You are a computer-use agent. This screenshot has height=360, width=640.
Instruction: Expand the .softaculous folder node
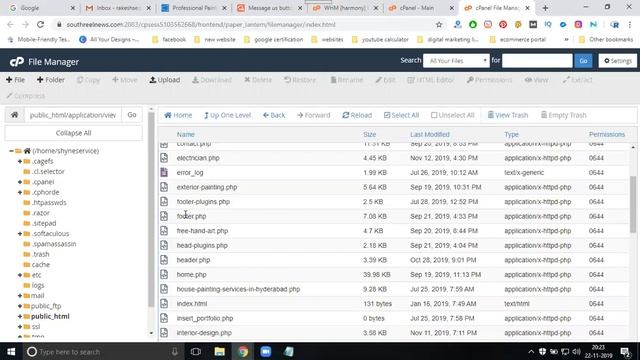20,233
